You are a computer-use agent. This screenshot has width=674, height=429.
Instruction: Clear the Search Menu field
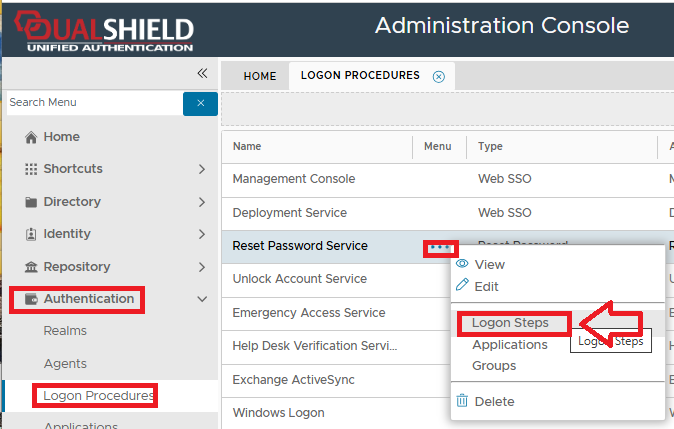tap(200, 103)
